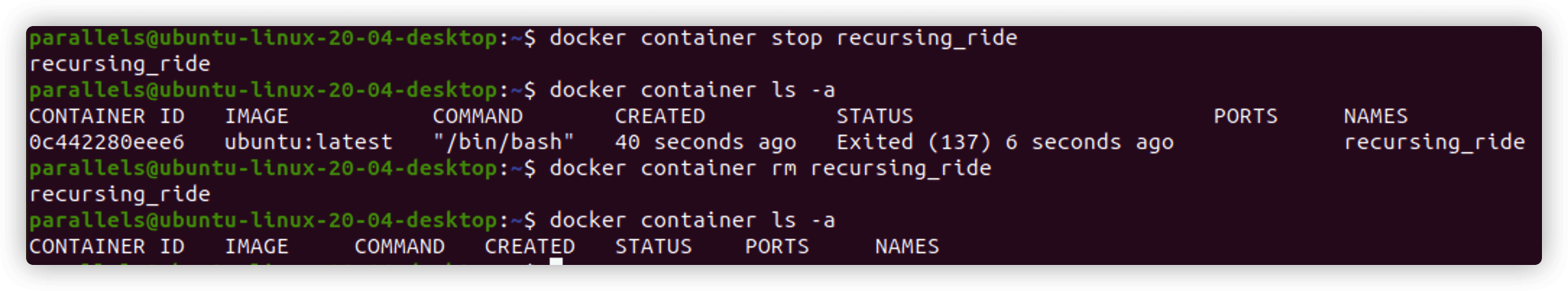Click the recursing_ride output after the stop command
Viewport: 1568px width, 291px height.
pos(120,64)
